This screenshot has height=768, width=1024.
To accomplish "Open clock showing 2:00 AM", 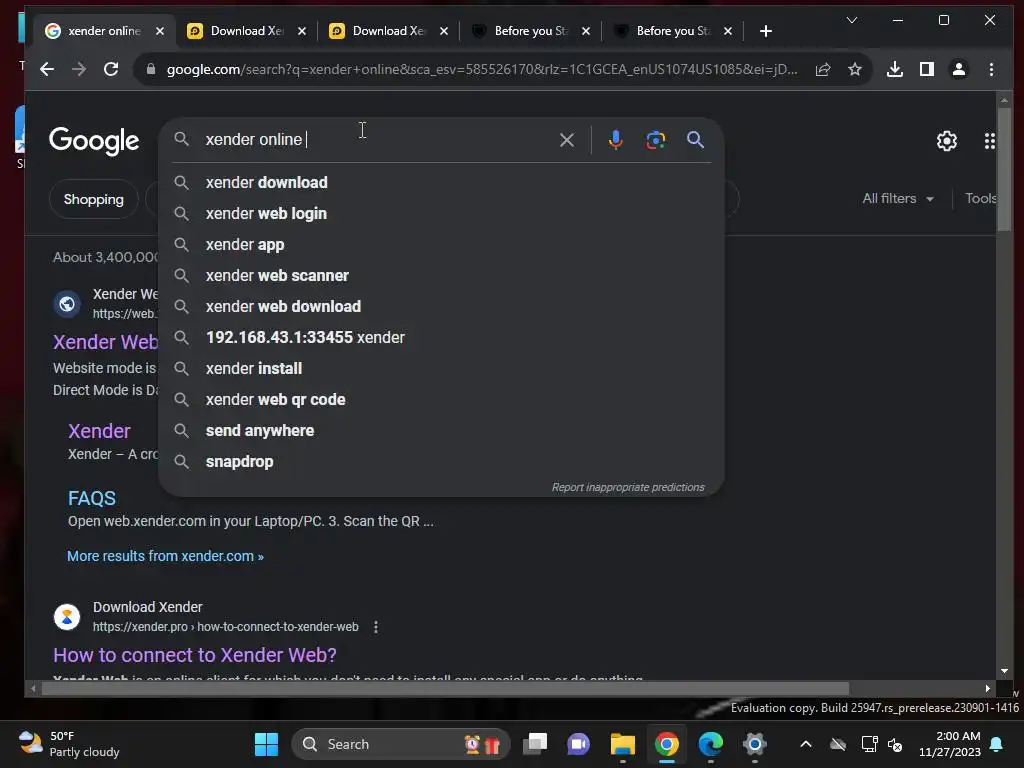I will click(x=950, y=744).
